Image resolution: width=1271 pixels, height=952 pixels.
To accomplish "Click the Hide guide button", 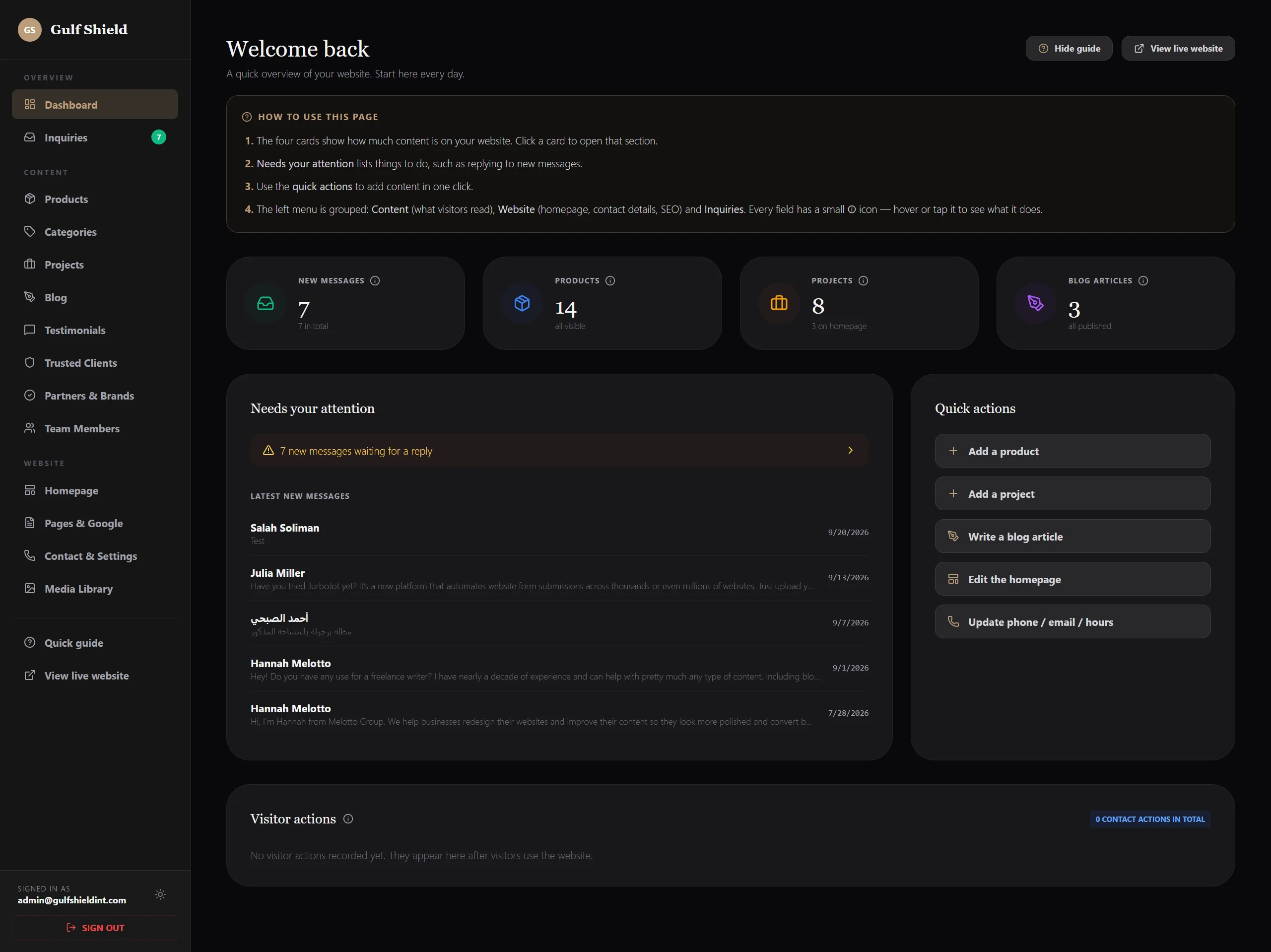I will (x=1069, y=48).
